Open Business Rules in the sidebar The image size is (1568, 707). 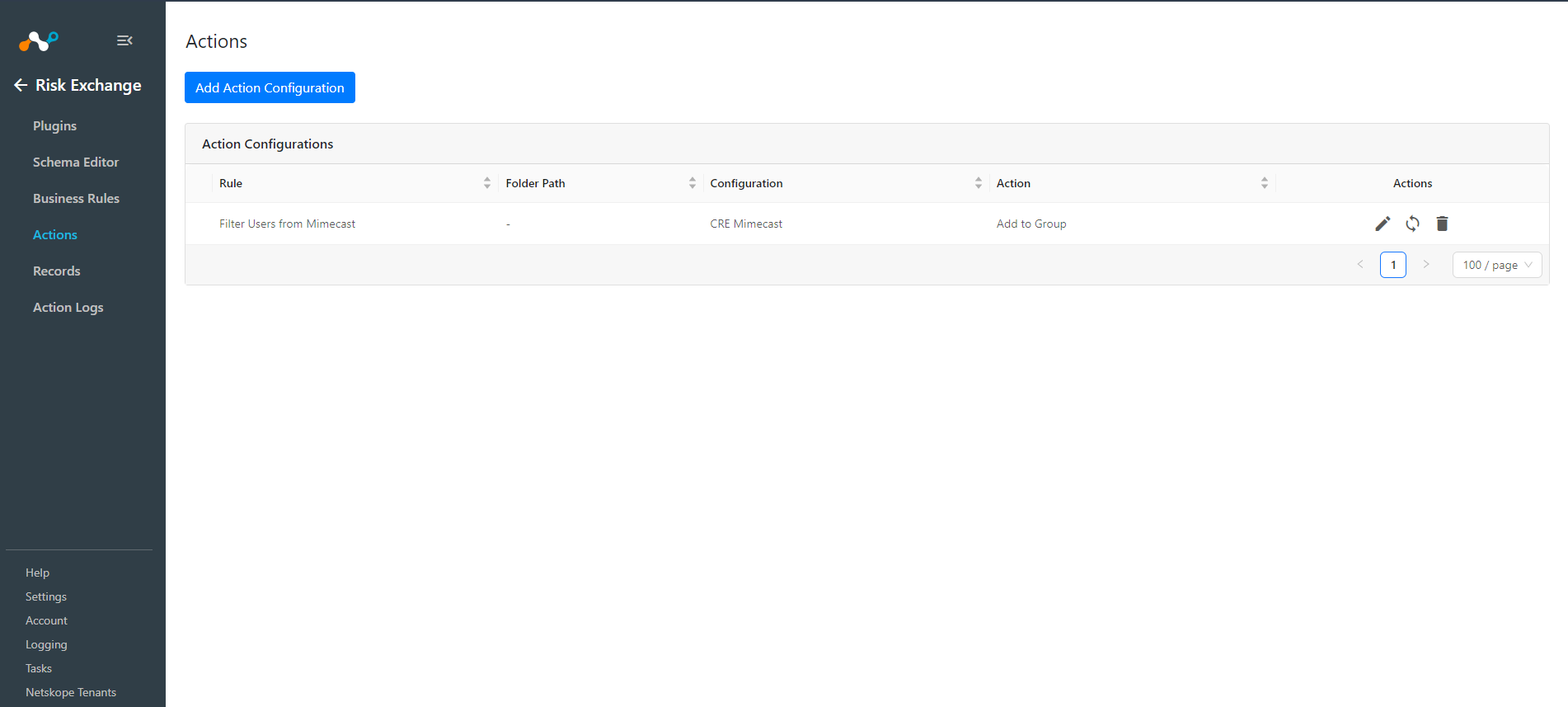[76, 198]
